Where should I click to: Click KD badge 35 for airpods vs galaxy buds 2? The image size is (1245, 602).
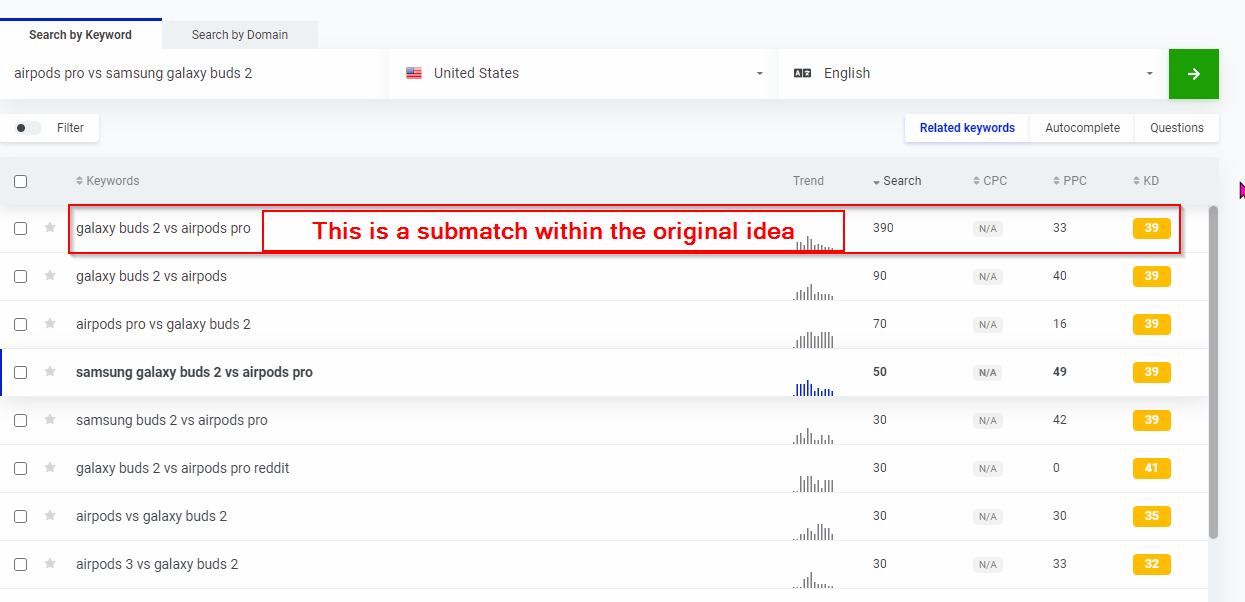(x=1151, y=516)
